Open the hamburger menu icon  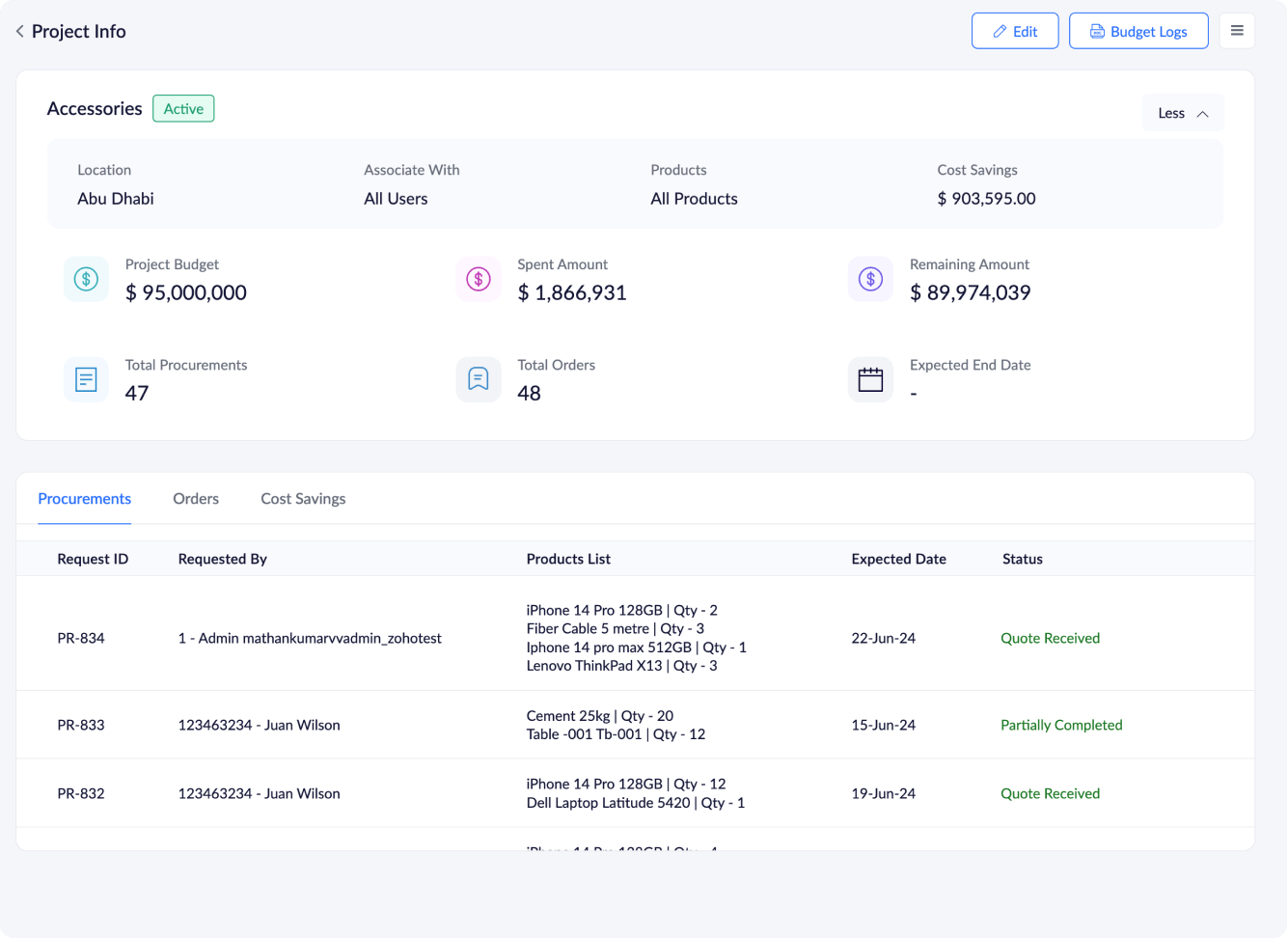pyautogui.click(x=1237, y=31)
